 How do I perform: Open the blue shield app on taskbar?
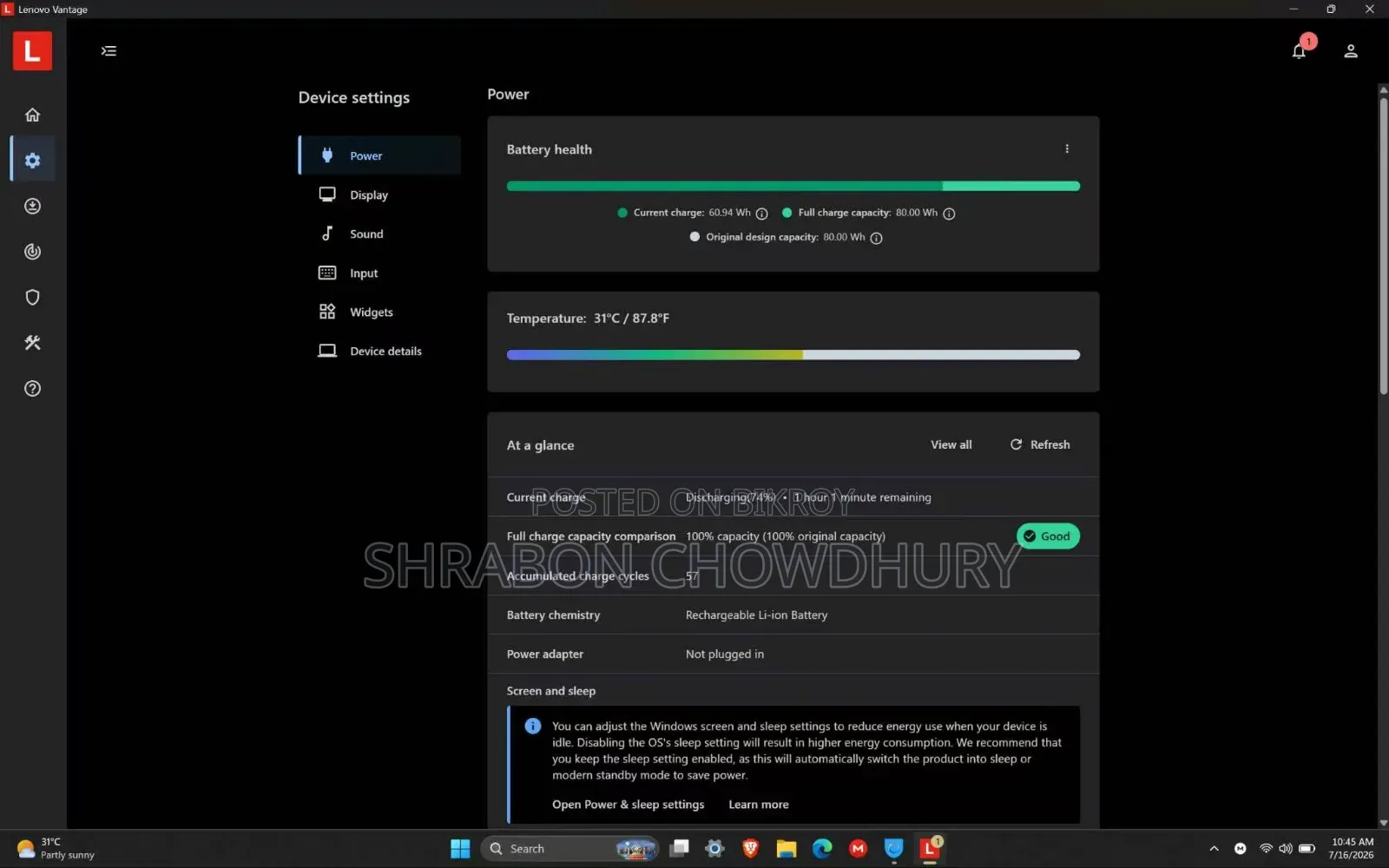(893, 848)
